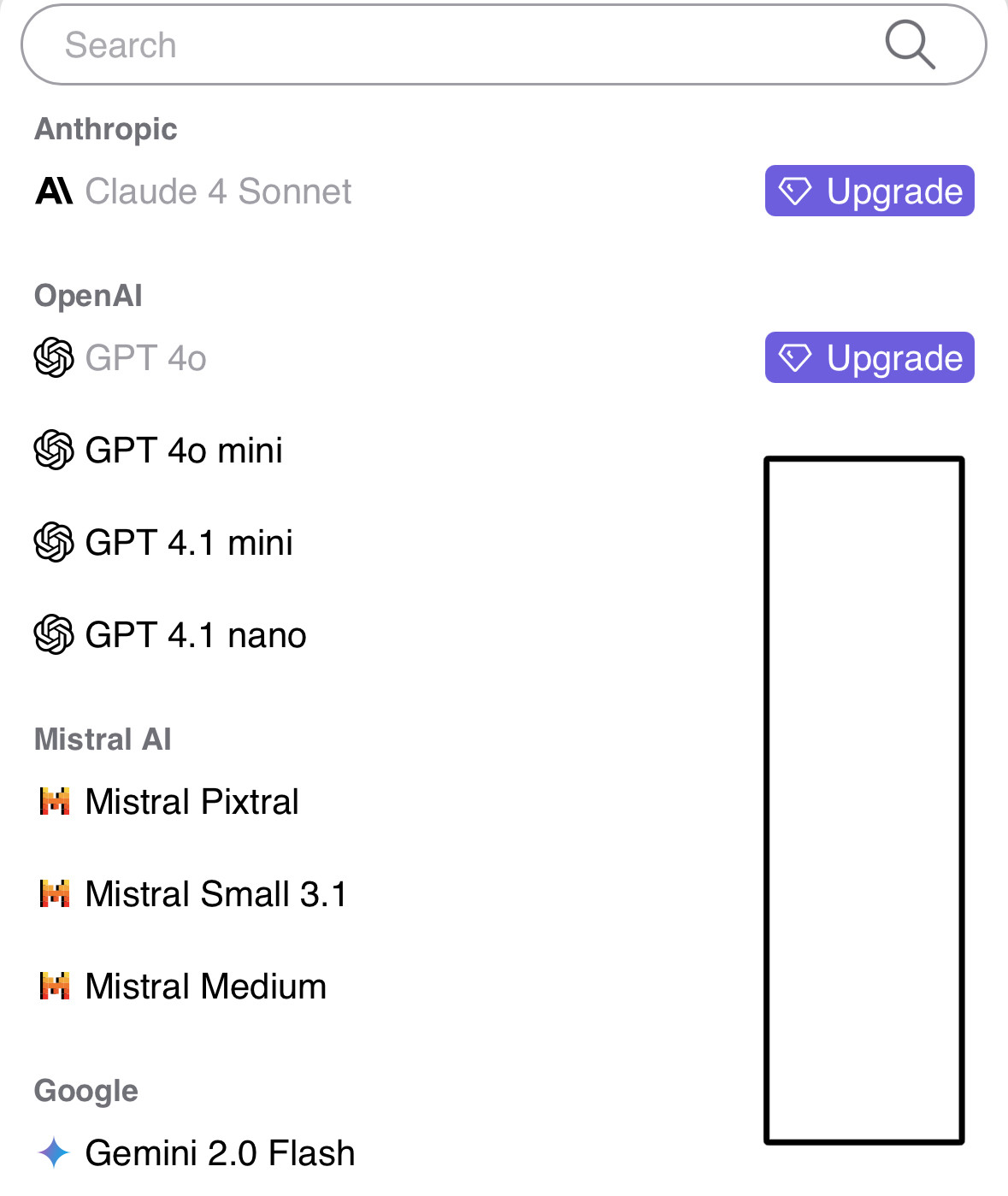Click Upgrade button for Claude 4 Sonnet
Screen dimensions: 1008x1196
coord(869,191)
